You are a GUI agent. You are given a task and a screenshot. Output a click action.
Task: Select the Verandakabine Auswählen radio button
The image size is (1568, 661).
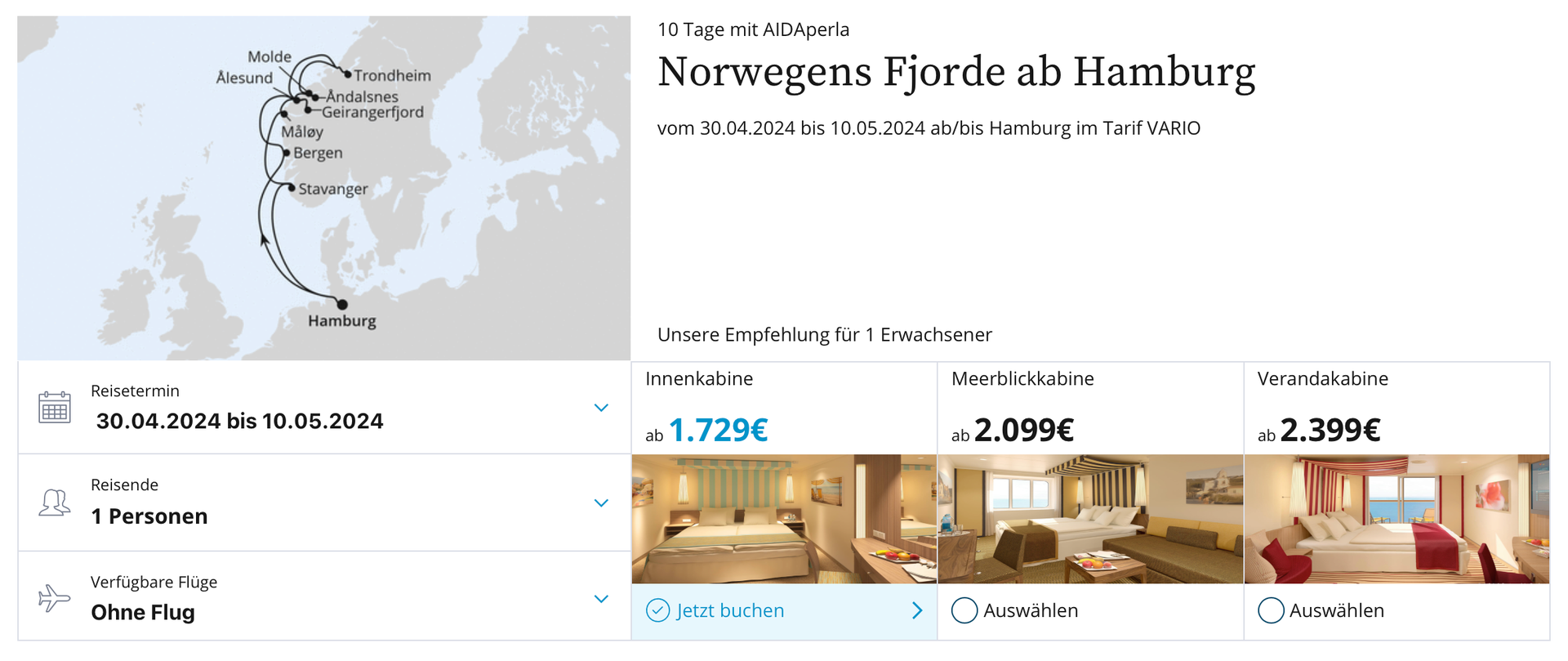(1271, 610)
